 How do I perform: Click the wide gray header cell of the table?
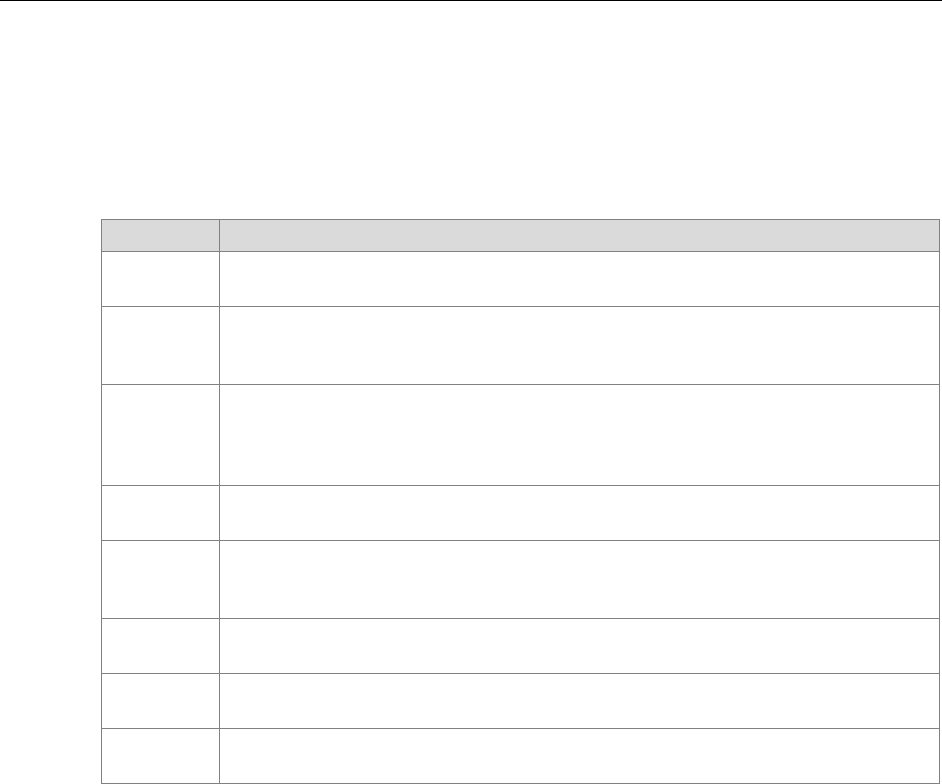(580, 235)
